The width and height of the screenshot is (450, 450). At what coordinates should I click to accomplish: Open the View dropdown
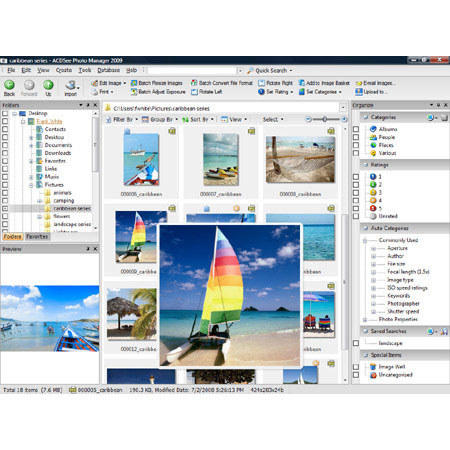[x=234, y=119]
